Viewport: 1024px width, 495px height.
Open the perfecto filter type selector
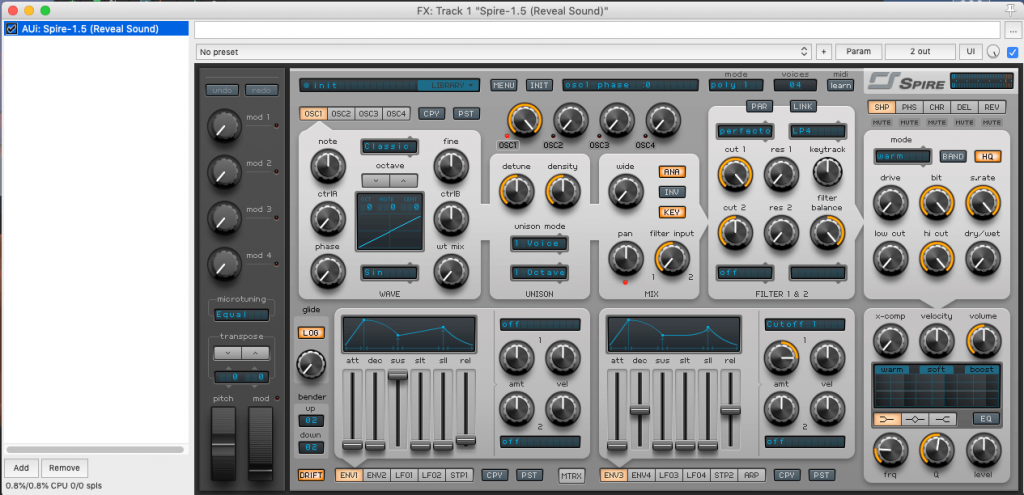[744, 131]
